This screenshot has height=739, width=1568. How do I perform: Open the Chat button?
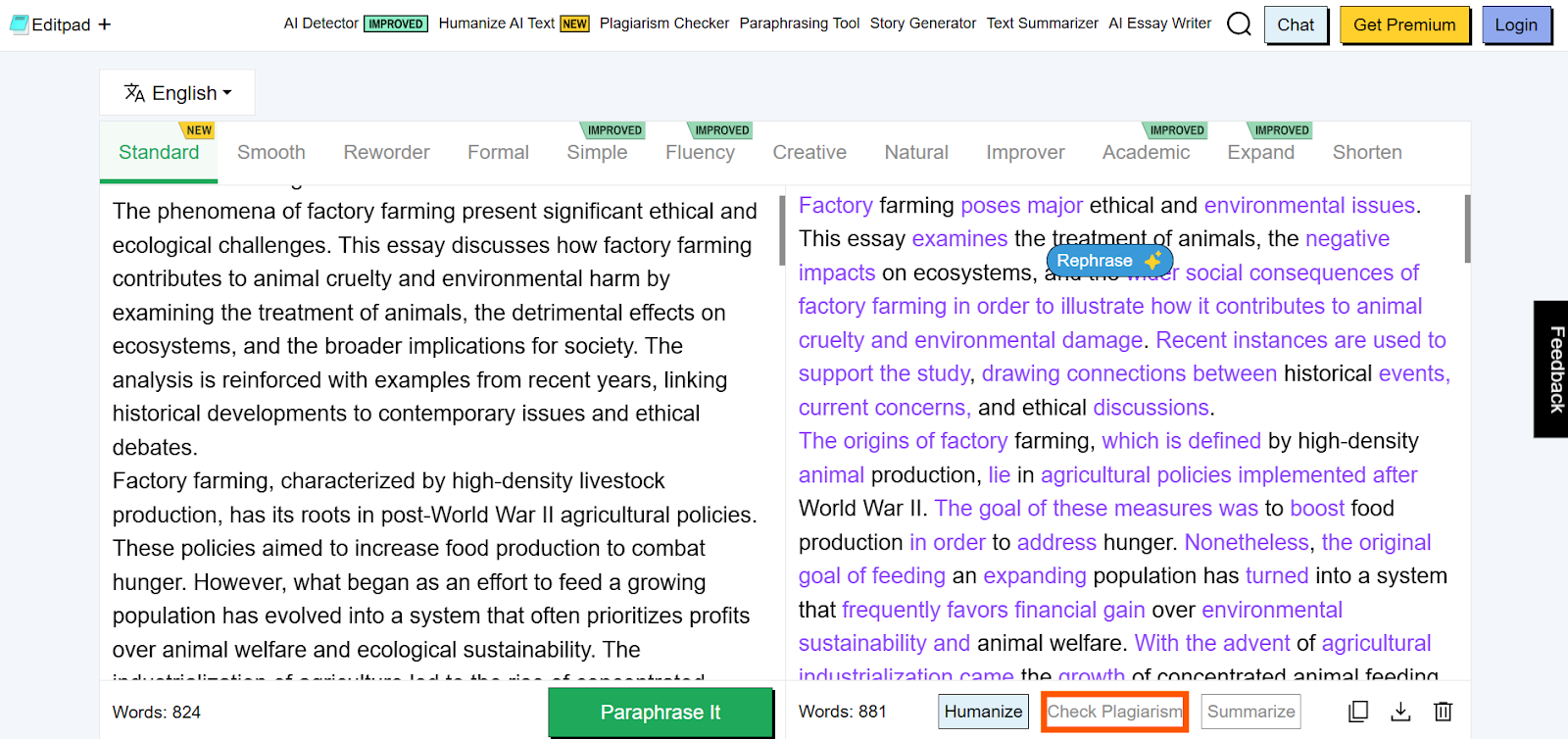pos(1296,25)
